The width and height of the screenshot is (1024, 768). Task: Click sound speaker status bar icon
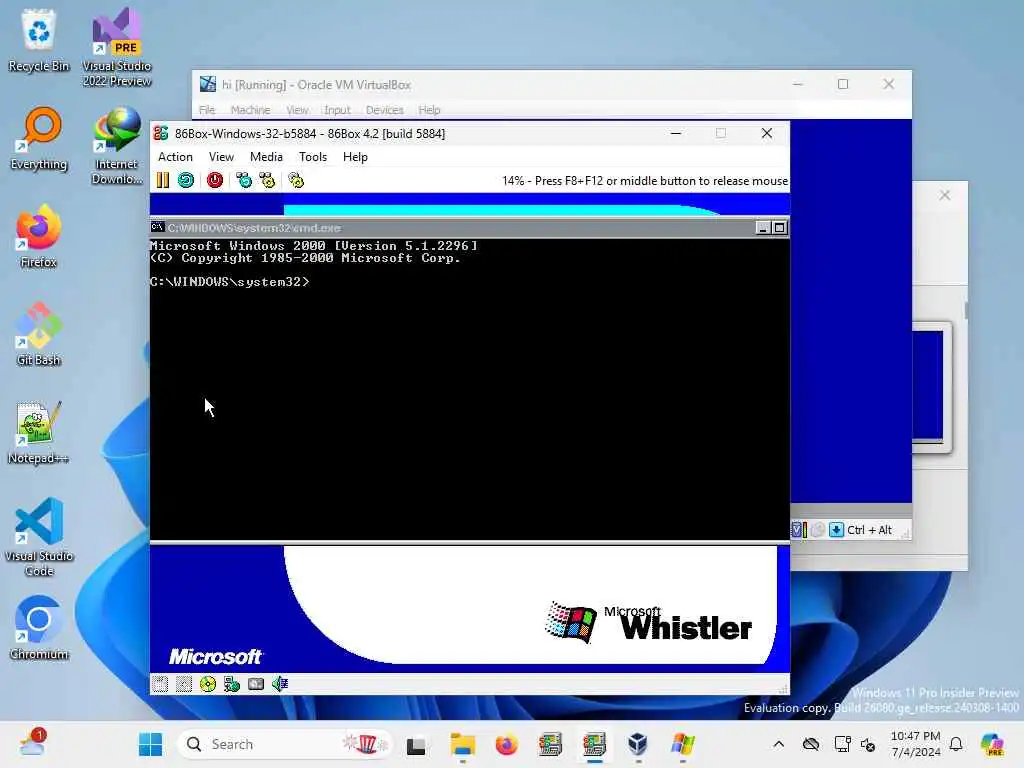[x=280, y=684]
